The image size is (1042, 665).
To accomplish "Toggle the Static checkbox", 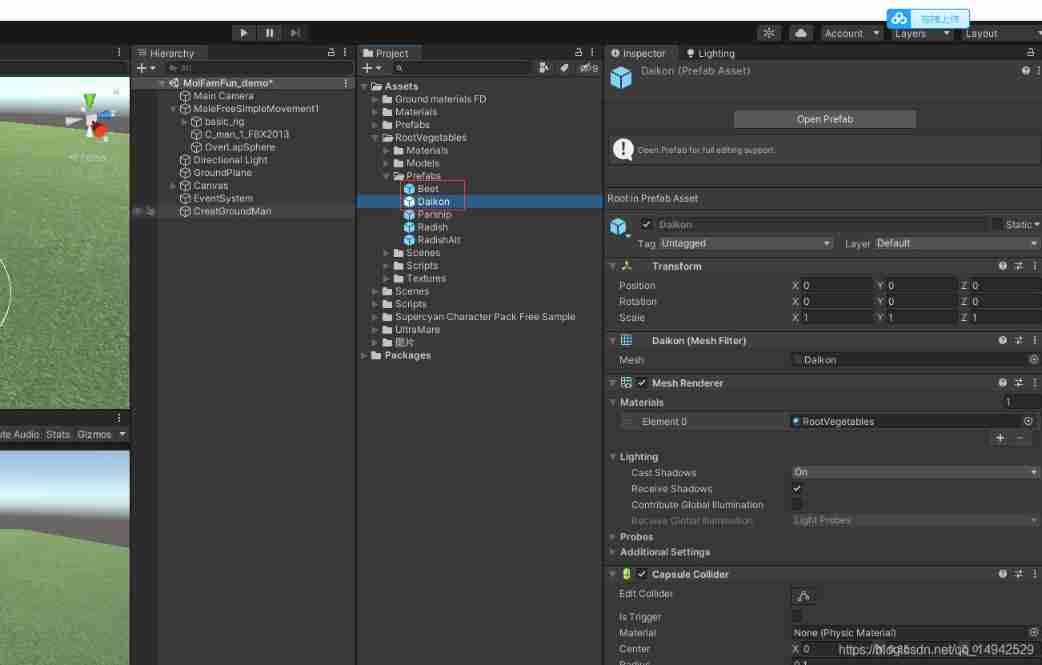I will pyautogui.click(x=996, y=225).
